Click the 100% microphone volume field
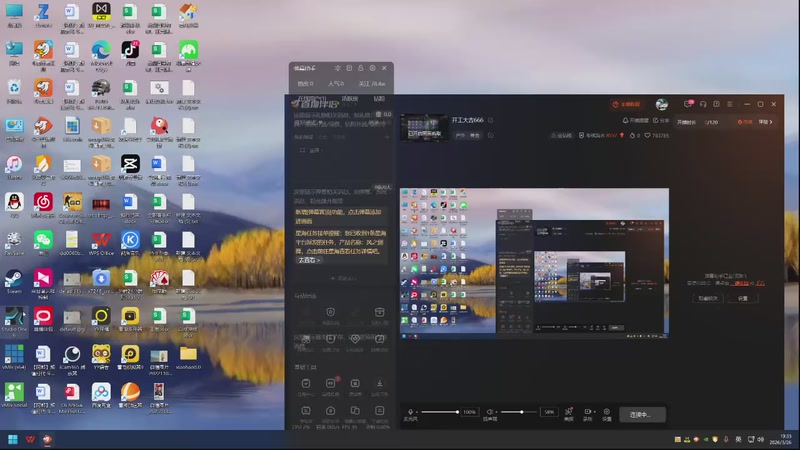The image size is (800, 450). pos(470,412)
